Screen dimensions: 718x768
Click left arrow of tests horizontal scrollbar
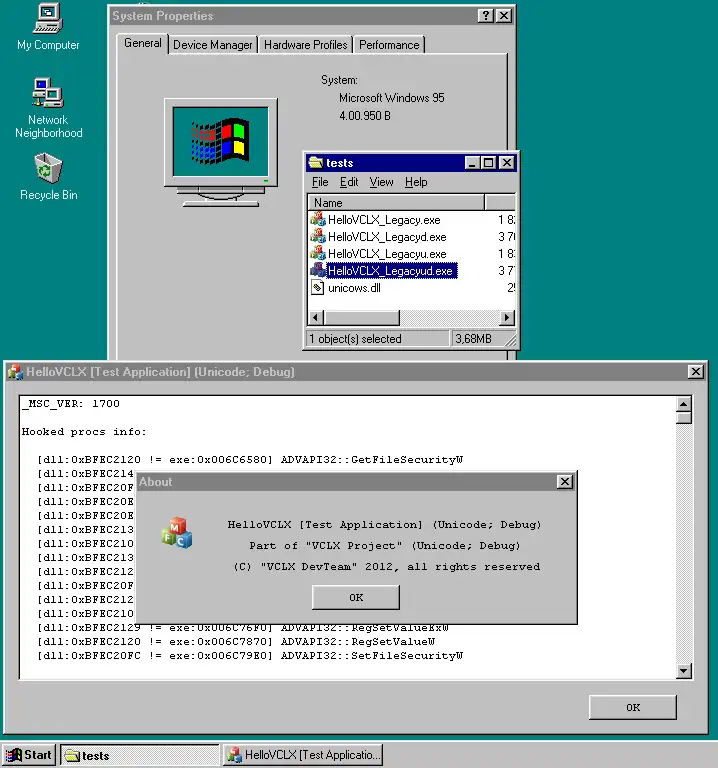[x=316, y=318]
